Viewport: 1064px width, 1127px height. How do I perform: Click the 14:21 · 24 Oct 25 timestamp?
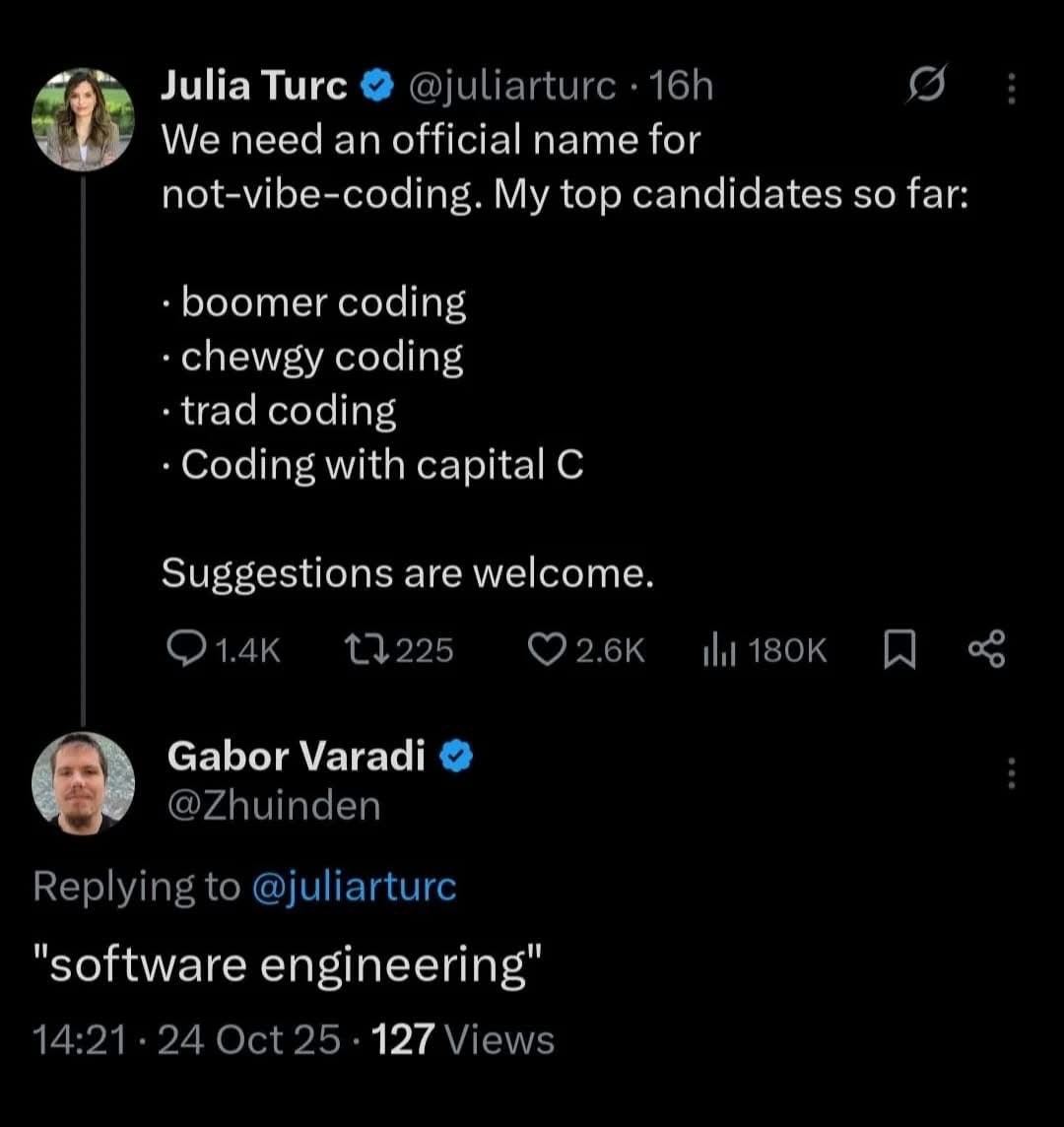click(187, 1040)
